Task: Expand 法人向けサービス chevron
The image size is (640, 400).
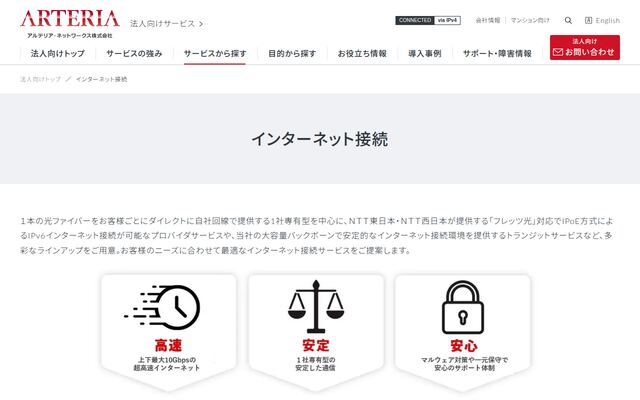Action: coord(201,24)
